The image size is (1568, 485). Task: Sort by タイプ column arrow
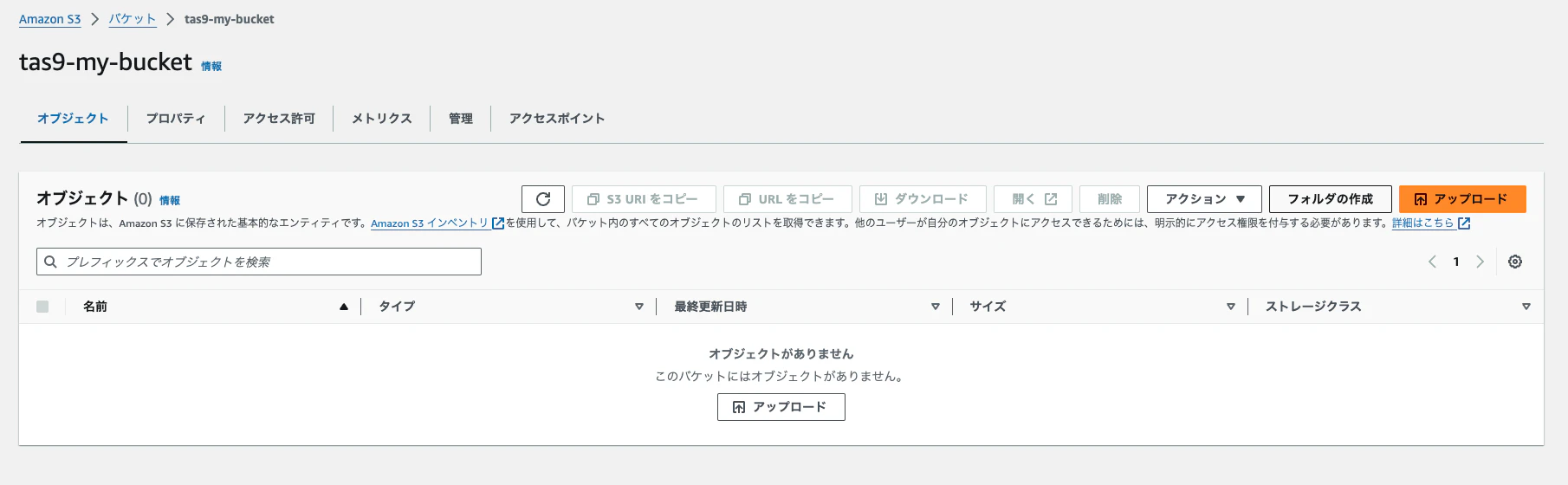tap(639, 307)
